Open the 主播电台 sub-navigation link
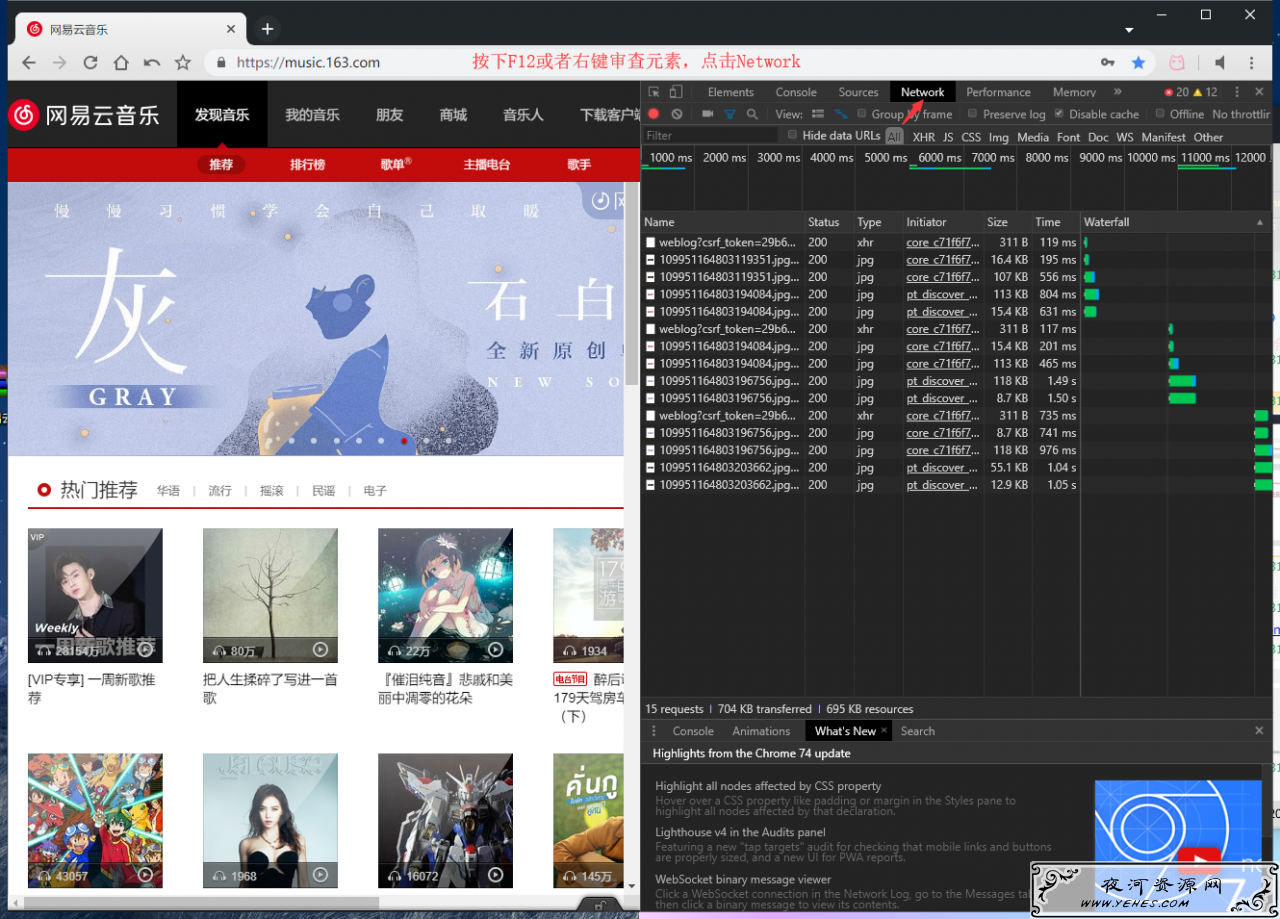 [487, 164]
